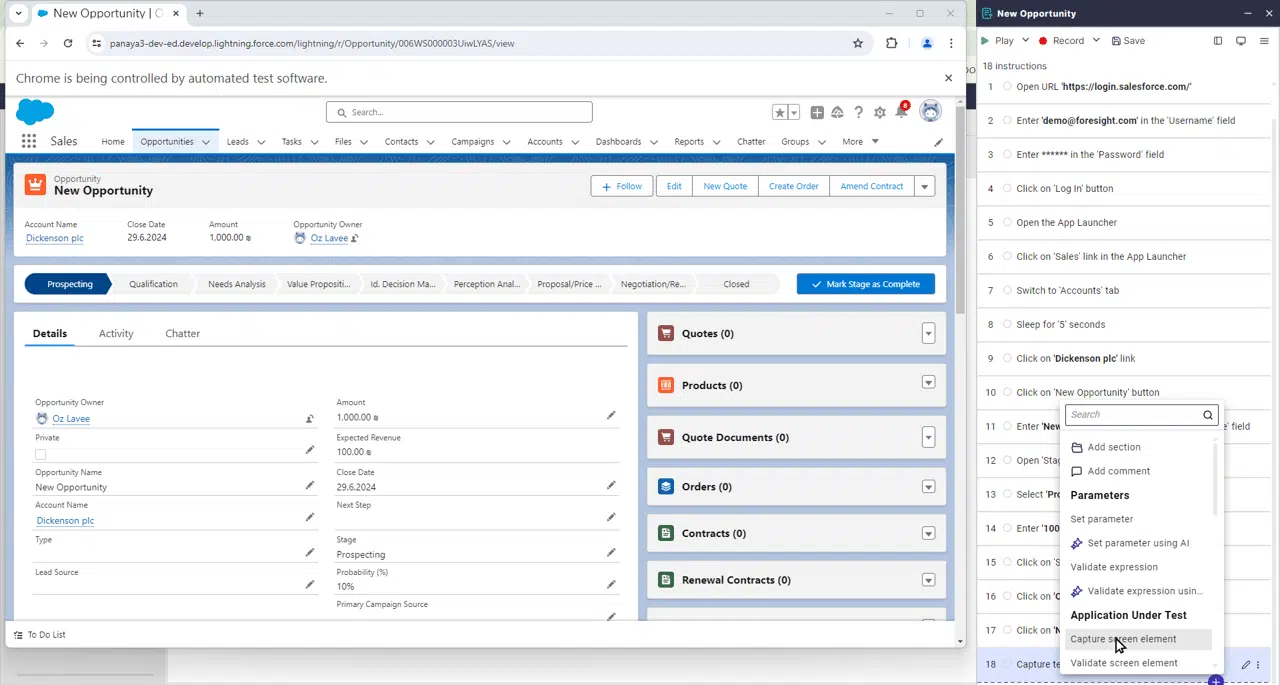Switch to the Chatter tab in record

click(182, 333)
